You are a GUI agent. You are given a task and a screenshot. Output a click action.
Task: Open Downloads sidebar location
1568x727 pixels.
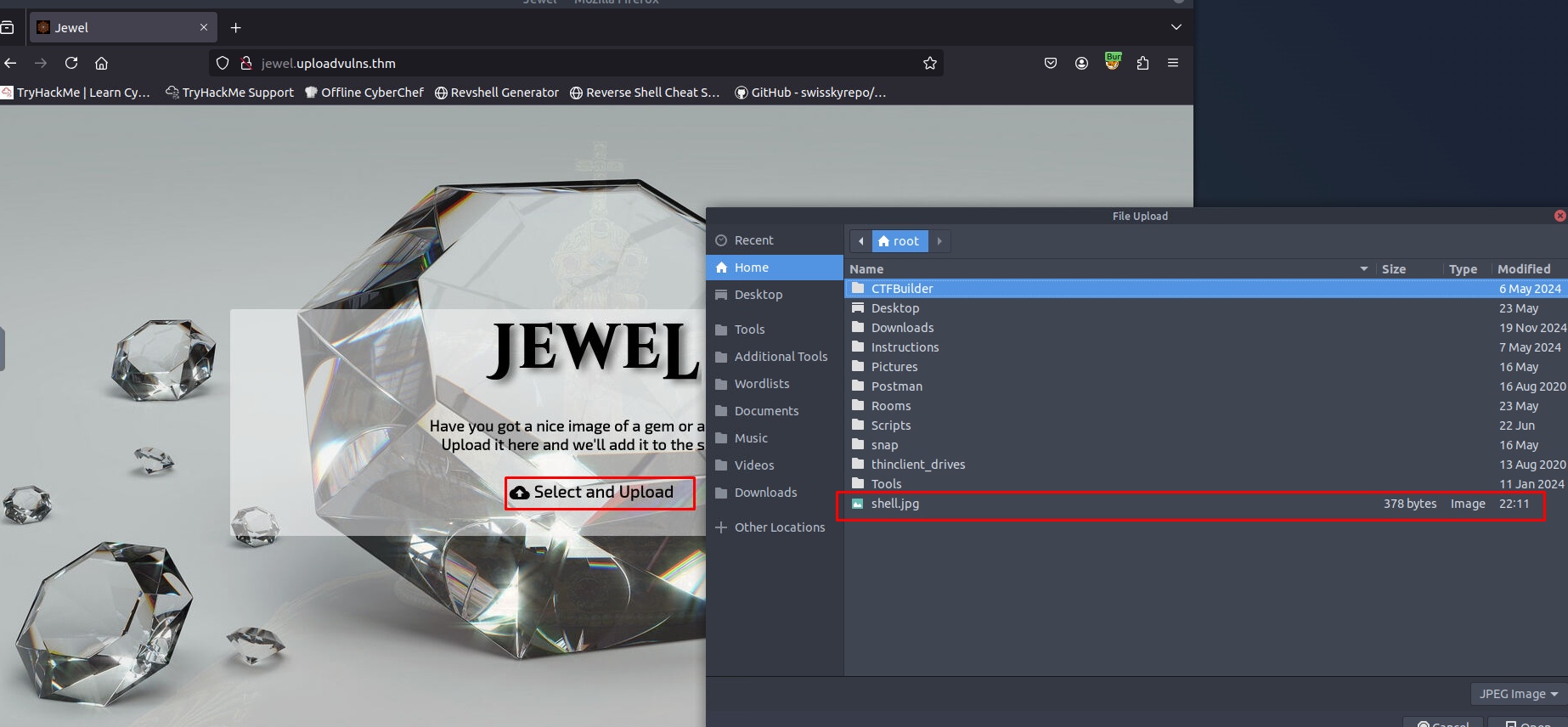pos(775,493)
